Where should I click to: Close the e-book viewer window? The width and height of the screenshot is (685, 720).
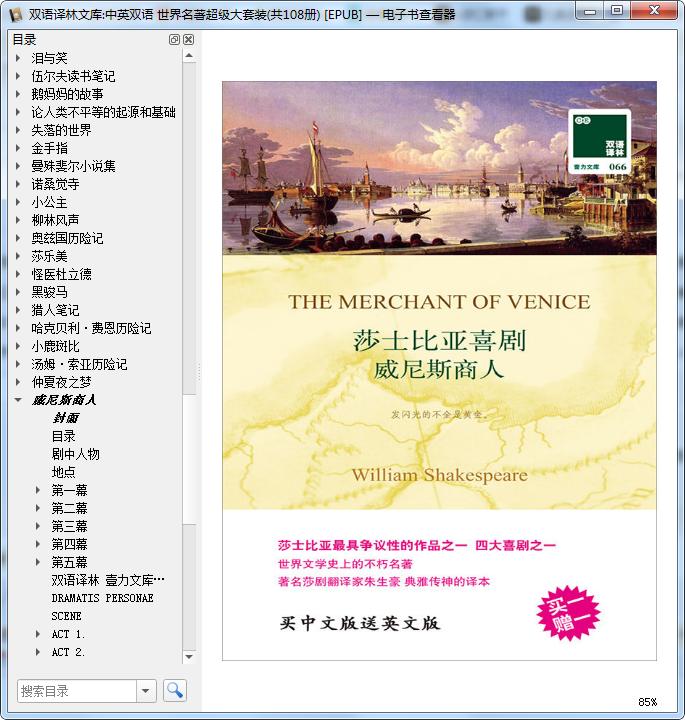pyautogui.click(x=654, y=11)
